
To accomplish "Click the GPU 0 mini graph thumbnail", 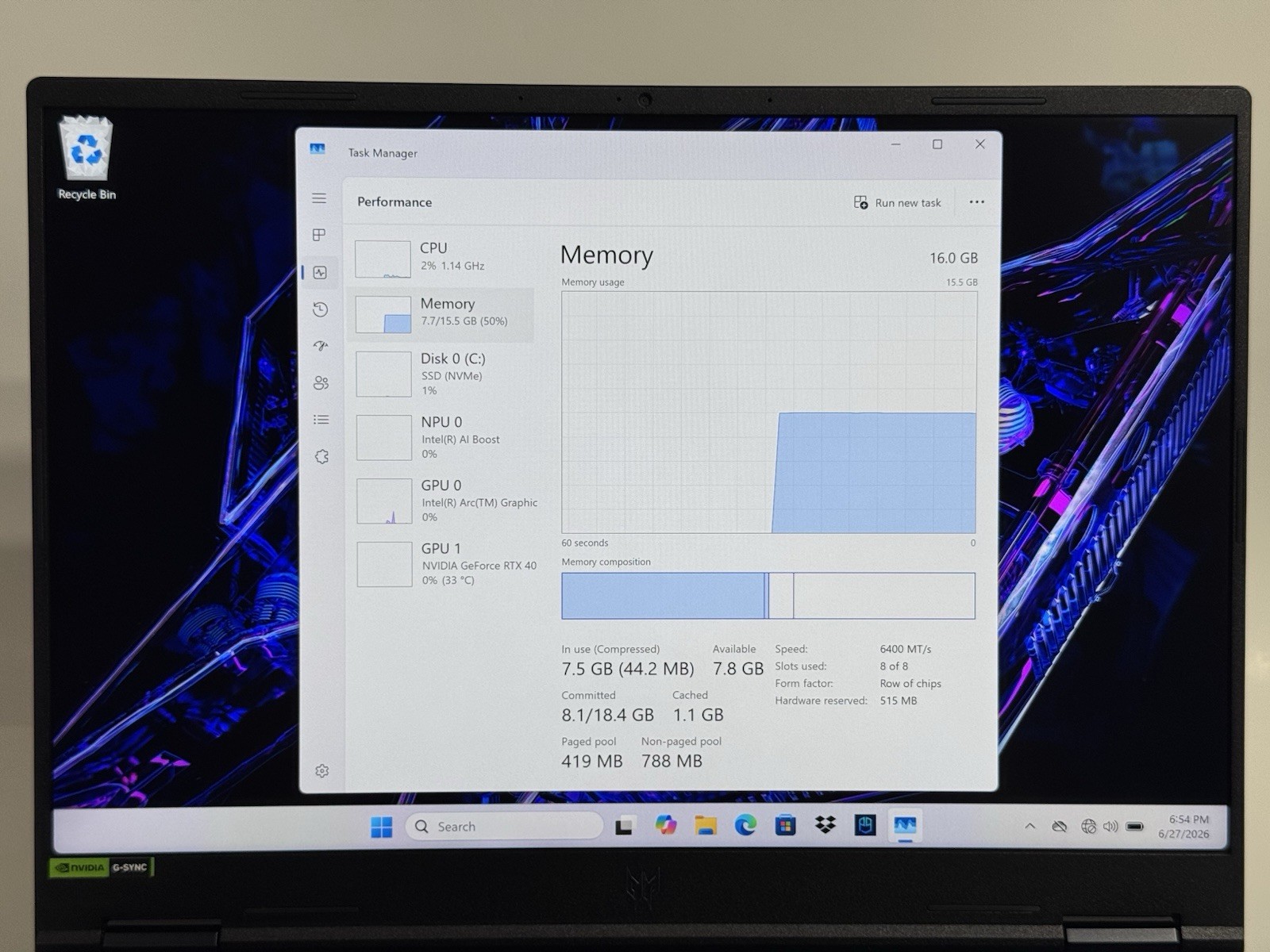I will (x=384, y=501).
